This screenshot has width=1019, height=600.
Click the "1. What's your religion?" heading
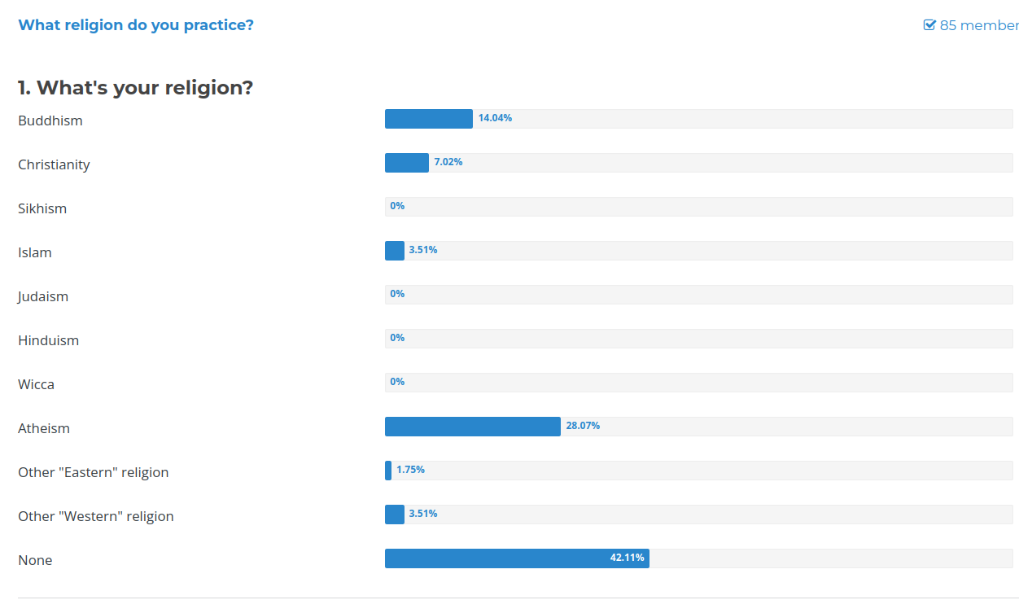(x=135, y=88)
